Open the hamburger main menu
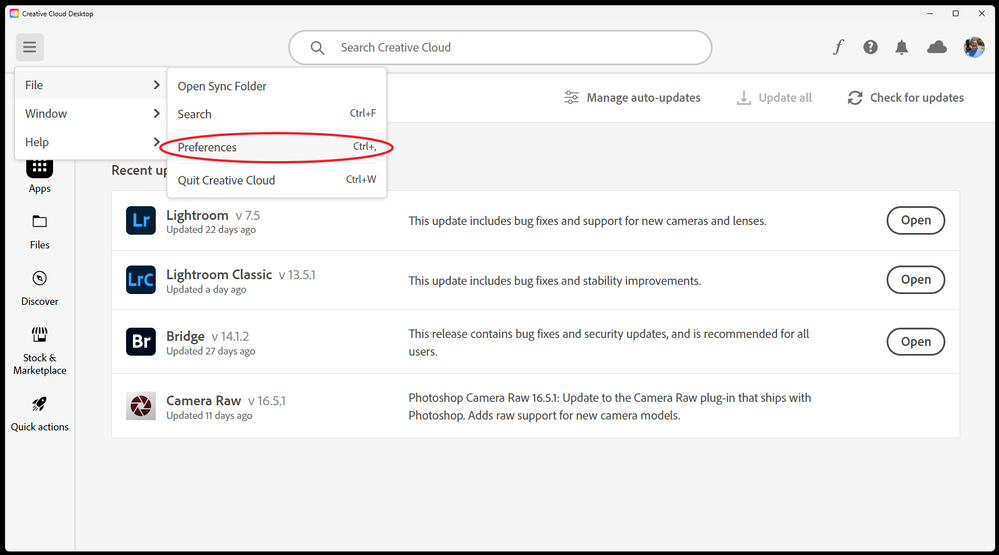Screen dimensions: 999x555 pyautogui.click(x=29, y=47)
